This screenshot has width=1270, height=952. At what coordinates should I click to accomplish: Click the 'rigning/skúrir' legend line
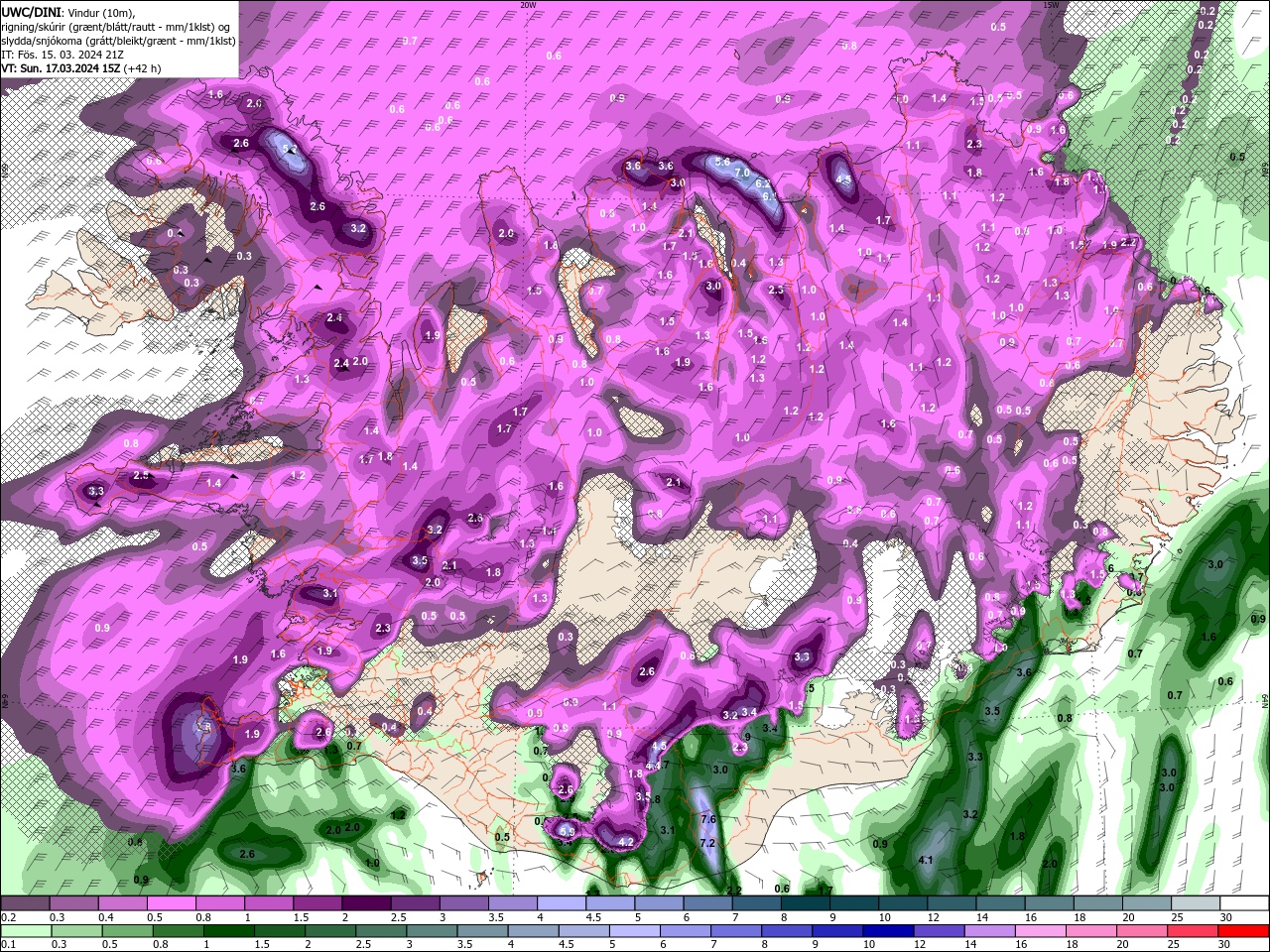pyautogui.click(x=117, y=26)
